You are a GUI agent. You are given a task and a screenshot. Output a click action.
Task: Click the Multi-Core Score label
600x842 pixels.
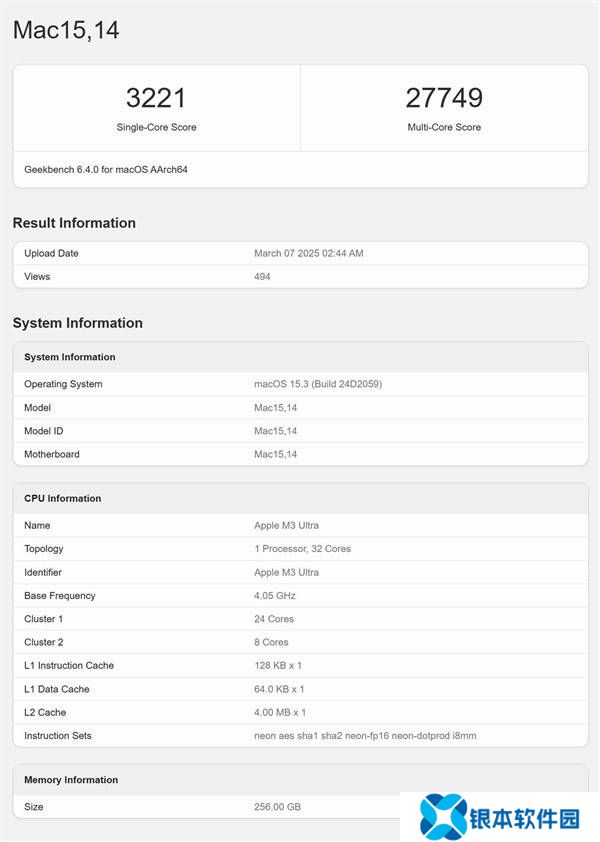[x=444, y=127]
